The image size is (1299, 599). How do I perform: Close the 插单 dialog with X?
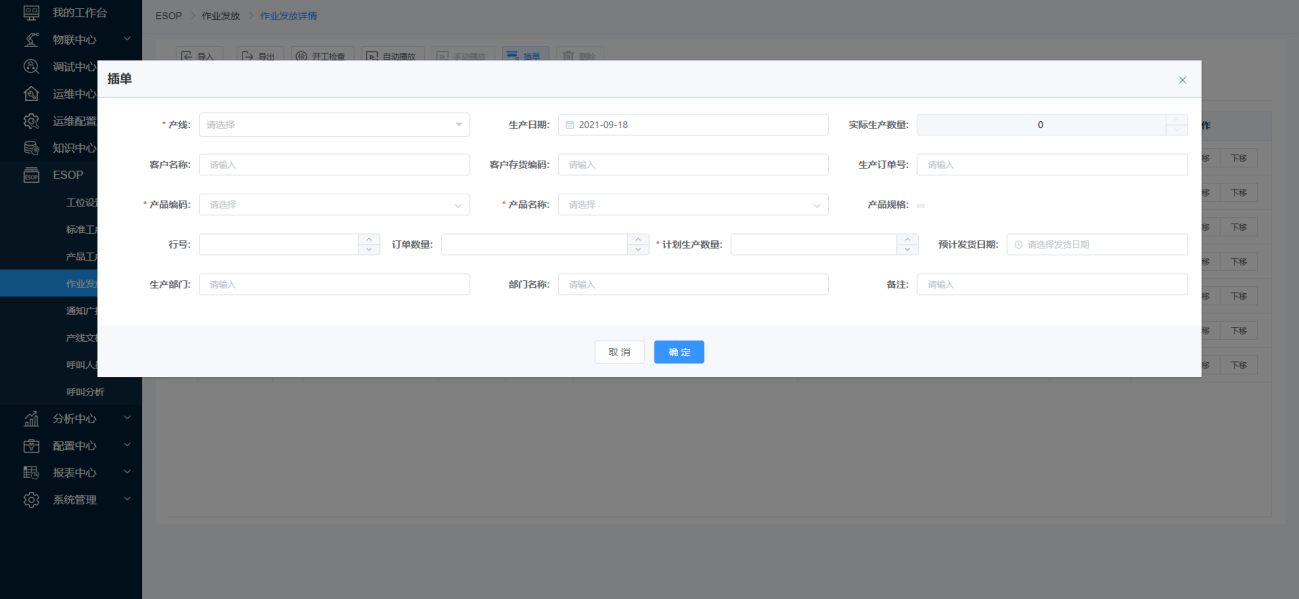1182,80
